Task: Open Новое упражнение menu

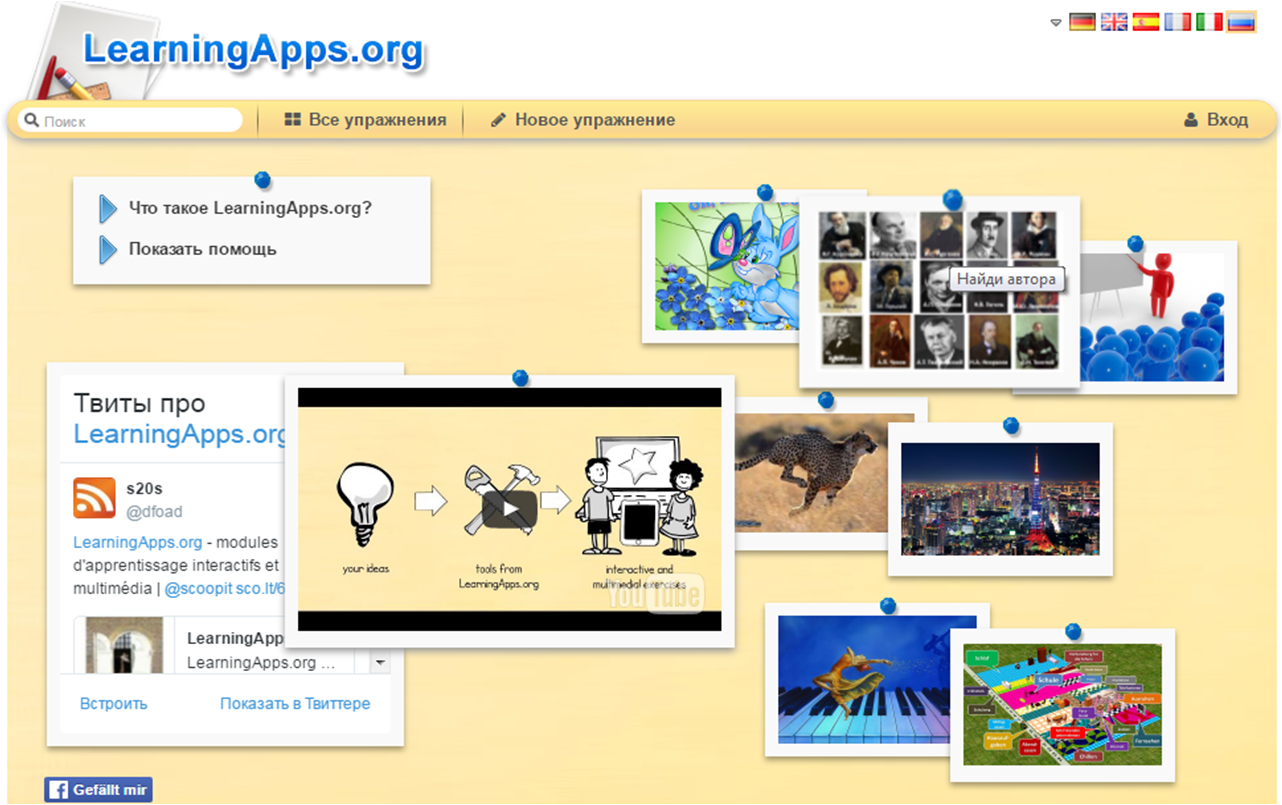Action: coord(583,120)
